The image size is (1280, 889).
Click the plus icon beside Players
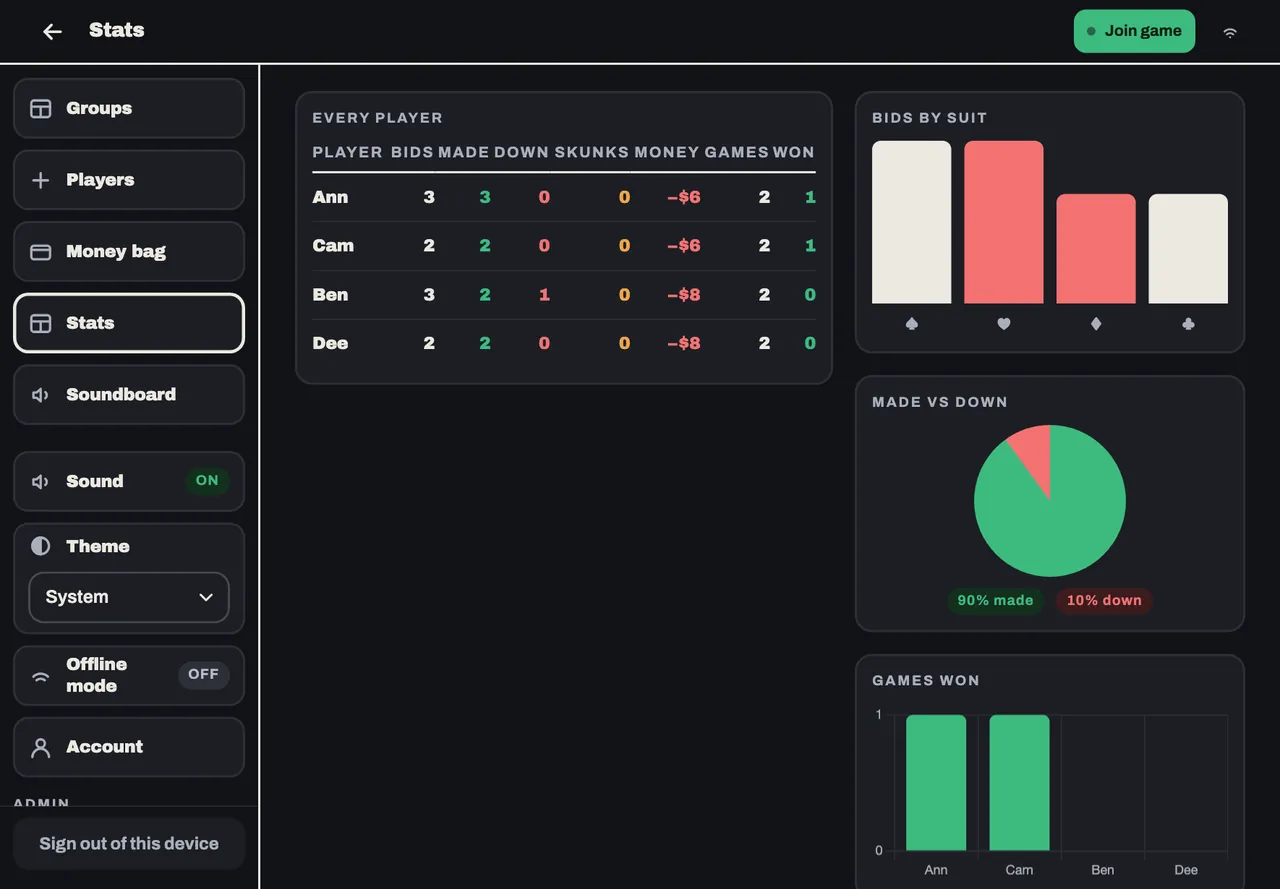click(x=41, y=180)
